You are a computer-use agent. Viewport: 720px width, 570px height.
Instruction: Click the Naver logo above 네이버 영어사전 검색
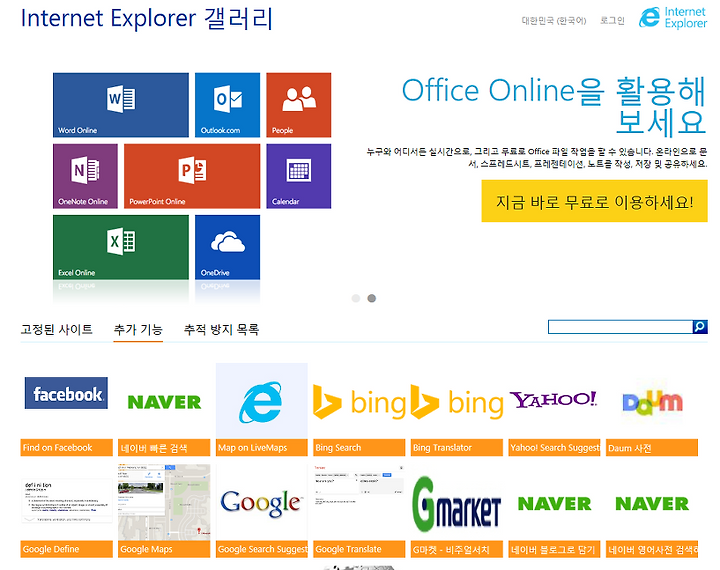point(652,503)
